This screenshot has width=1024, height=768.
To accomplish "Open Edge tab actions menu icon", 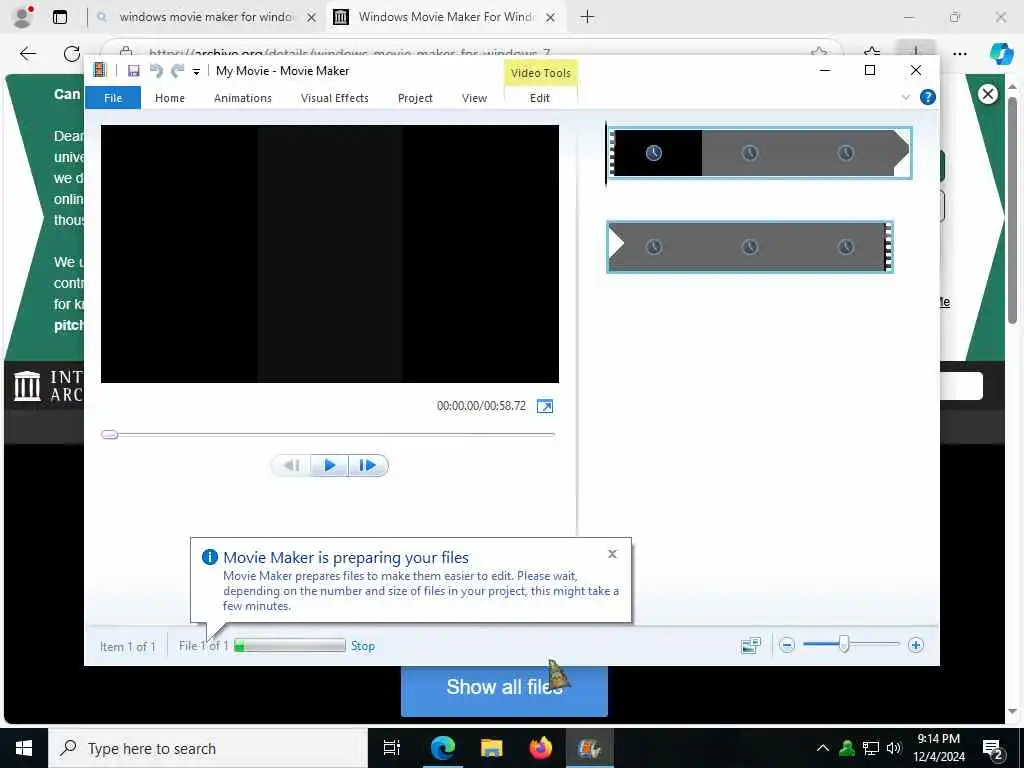I will click(60, 17).
